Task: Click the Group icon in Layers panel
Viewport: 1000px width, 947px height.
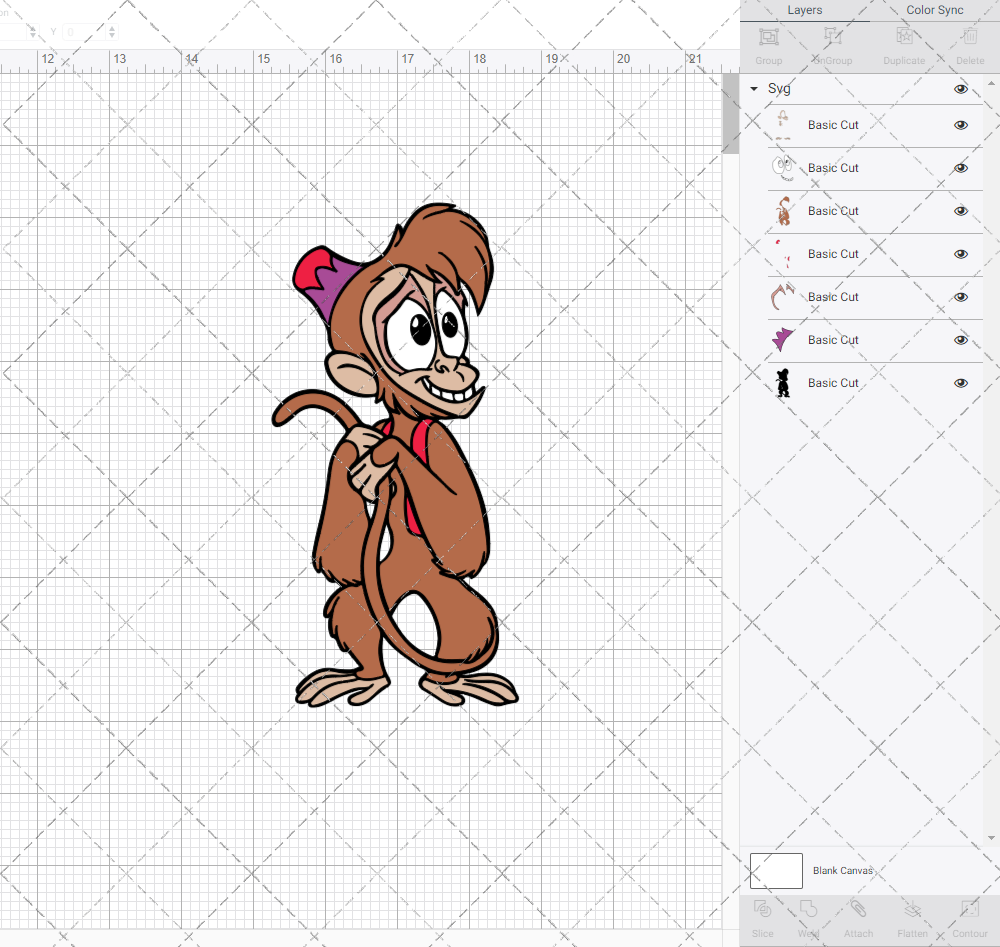Action: click(768, 37)
